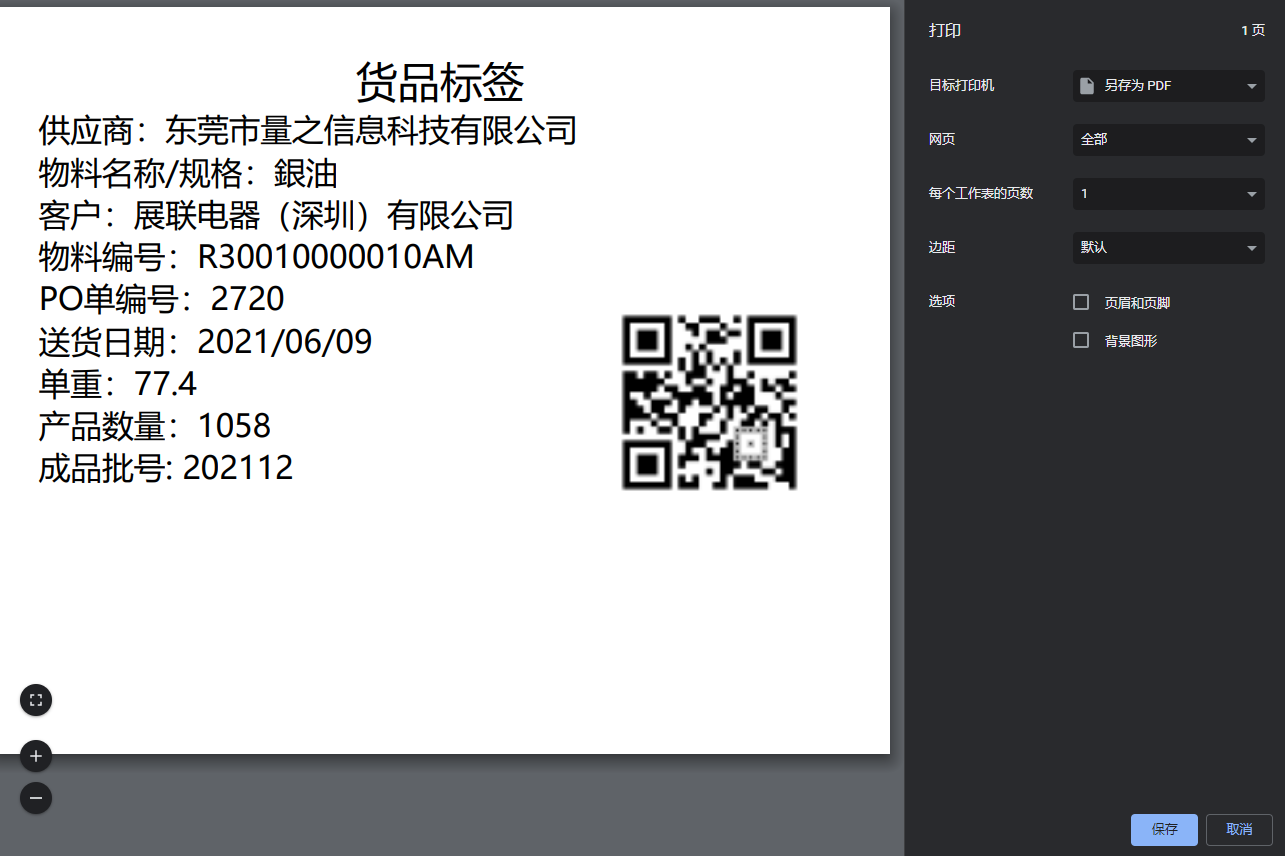The width and height of the screenshot is (1285, 856).
Task: Toggle the 背景图形 checkbox
Action: (1081, 340)
